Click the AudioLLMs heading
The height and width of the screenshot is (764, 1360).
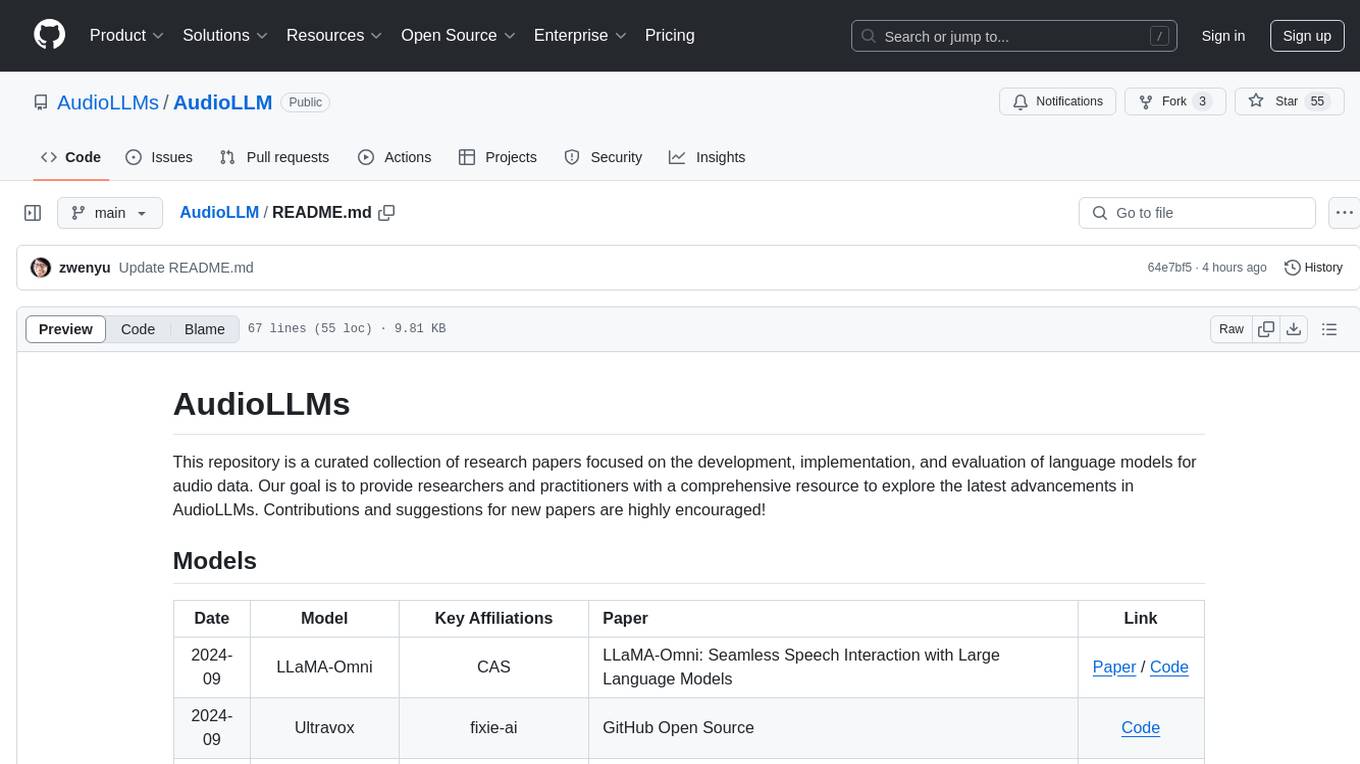pyautogui.click(x=261, y=404)
